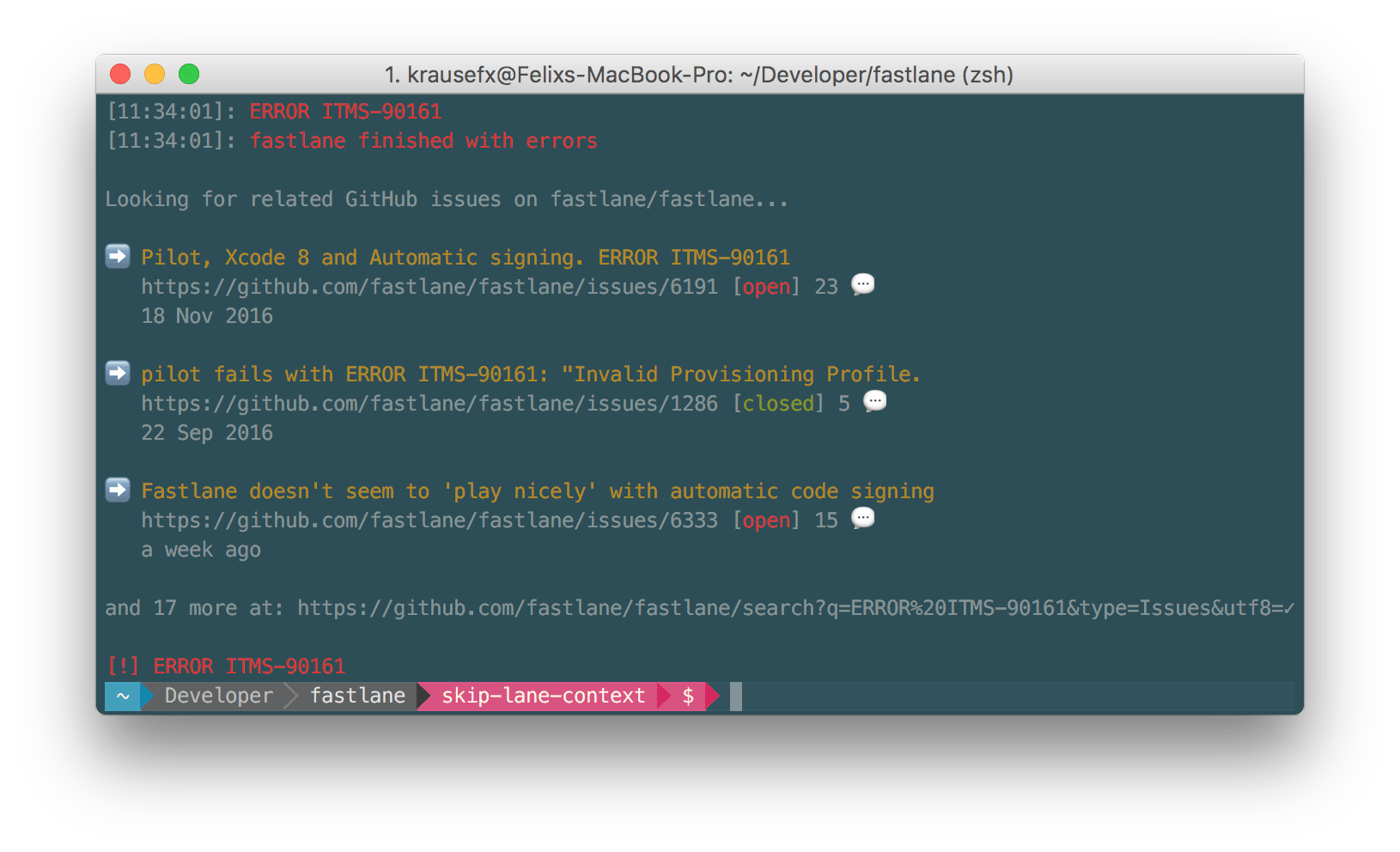Click the arrow icon beside pilot fails issue
Image resolution: width=1400 pixels, height=852 pixels.
118,373
